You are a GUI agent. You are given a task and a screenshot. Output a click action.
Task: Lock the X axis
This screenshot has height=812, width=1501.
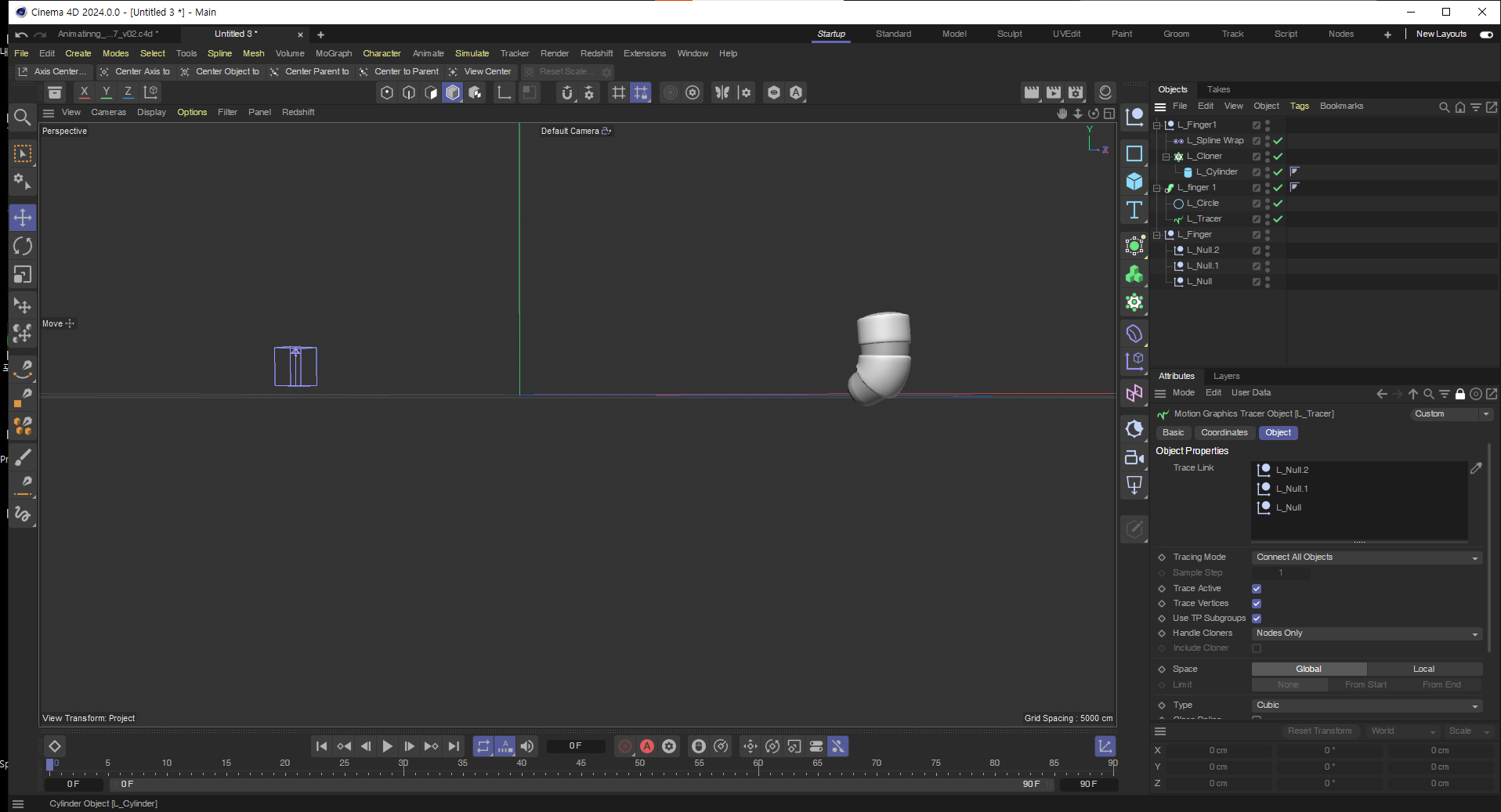point(85,92)
